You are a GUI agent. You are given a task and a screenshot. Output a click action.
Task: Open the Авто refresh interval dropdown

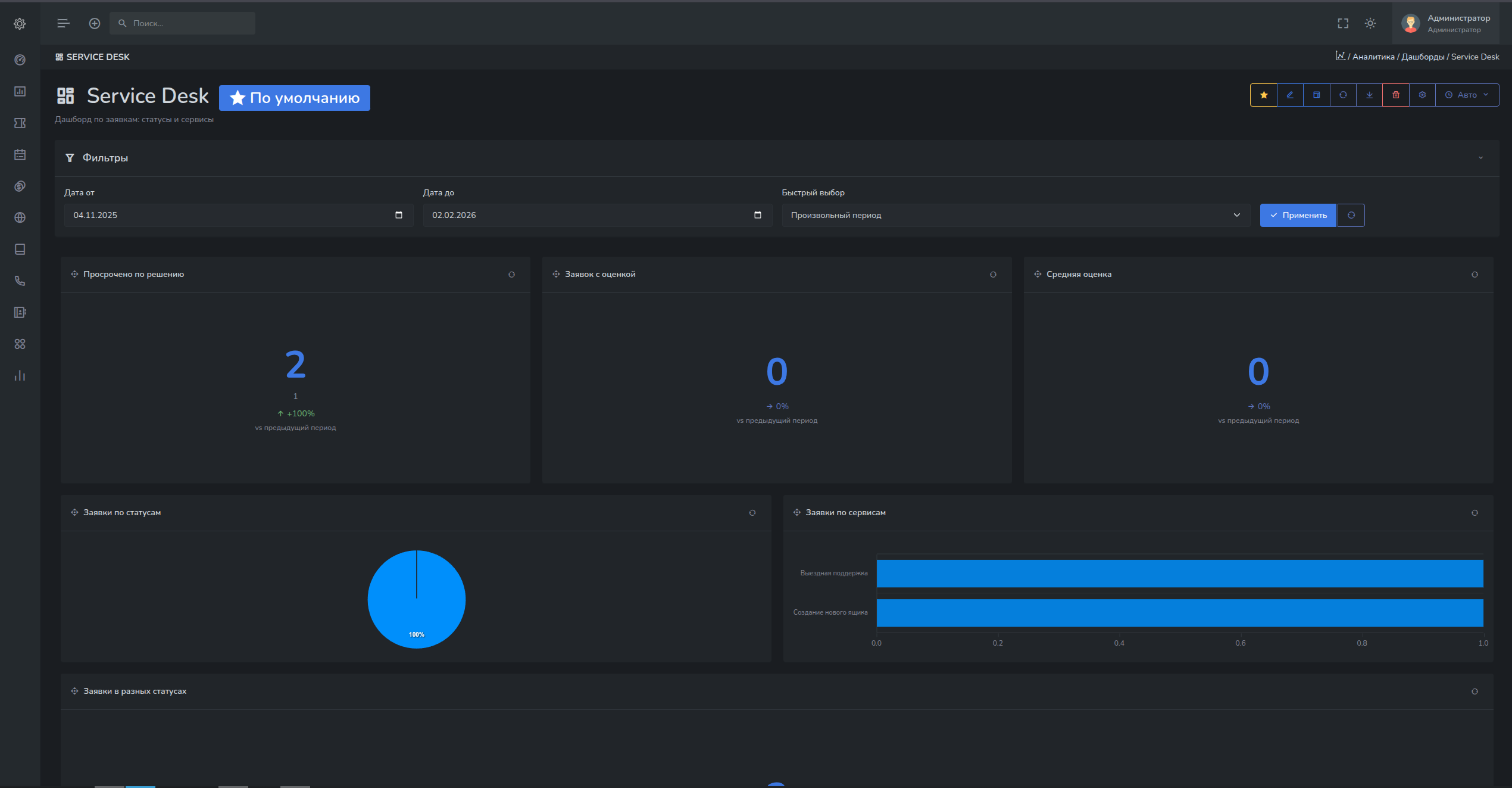(1467, 95)
